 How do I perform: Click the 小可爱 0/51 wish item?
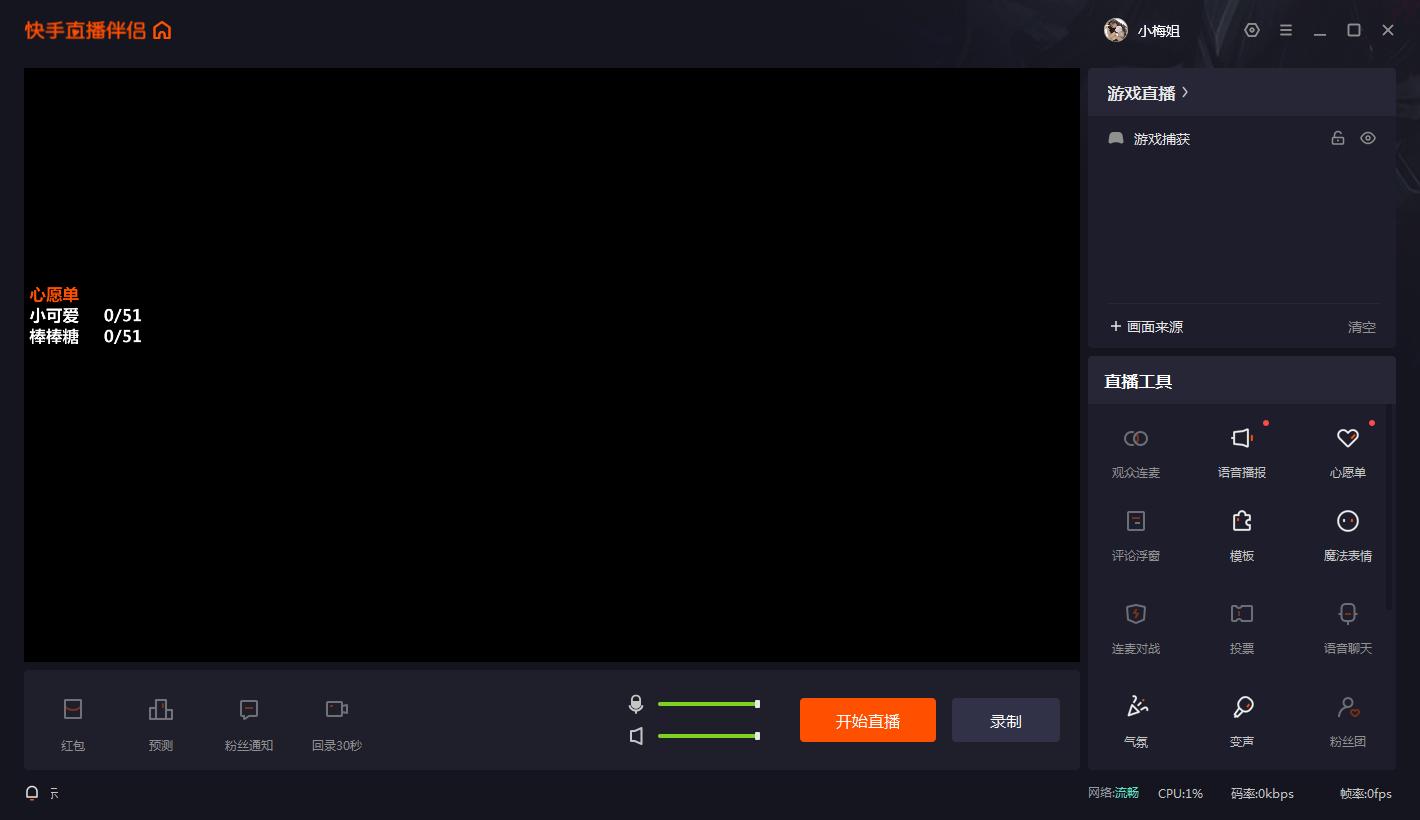[86, 316]
